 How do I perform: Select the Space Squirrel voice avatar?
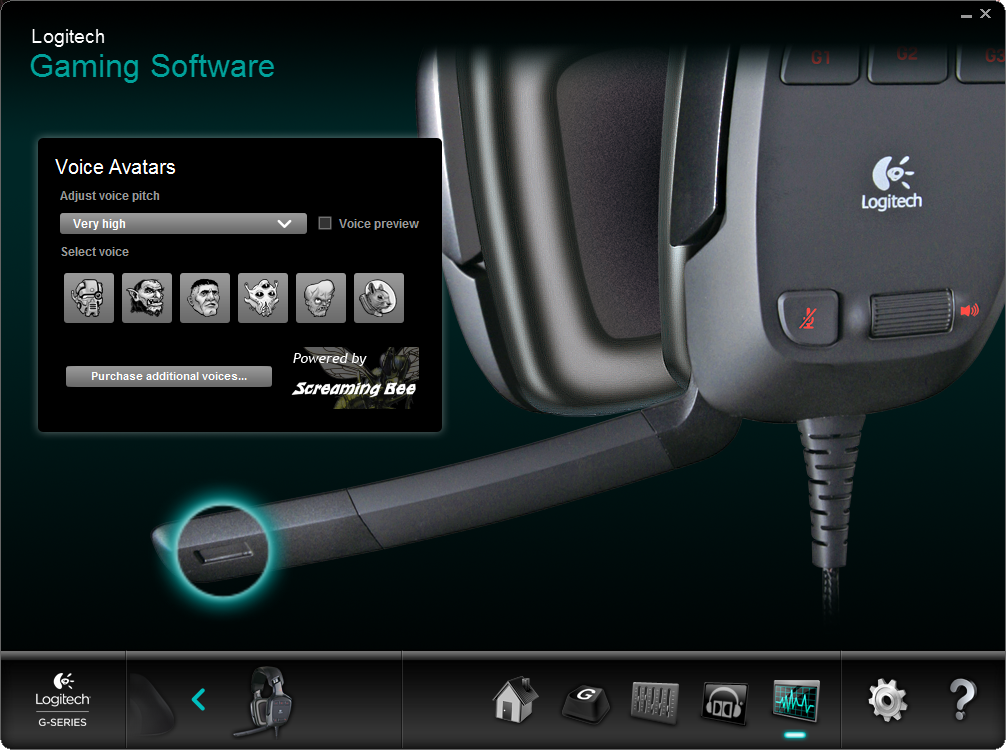click(x=379, y=297)
